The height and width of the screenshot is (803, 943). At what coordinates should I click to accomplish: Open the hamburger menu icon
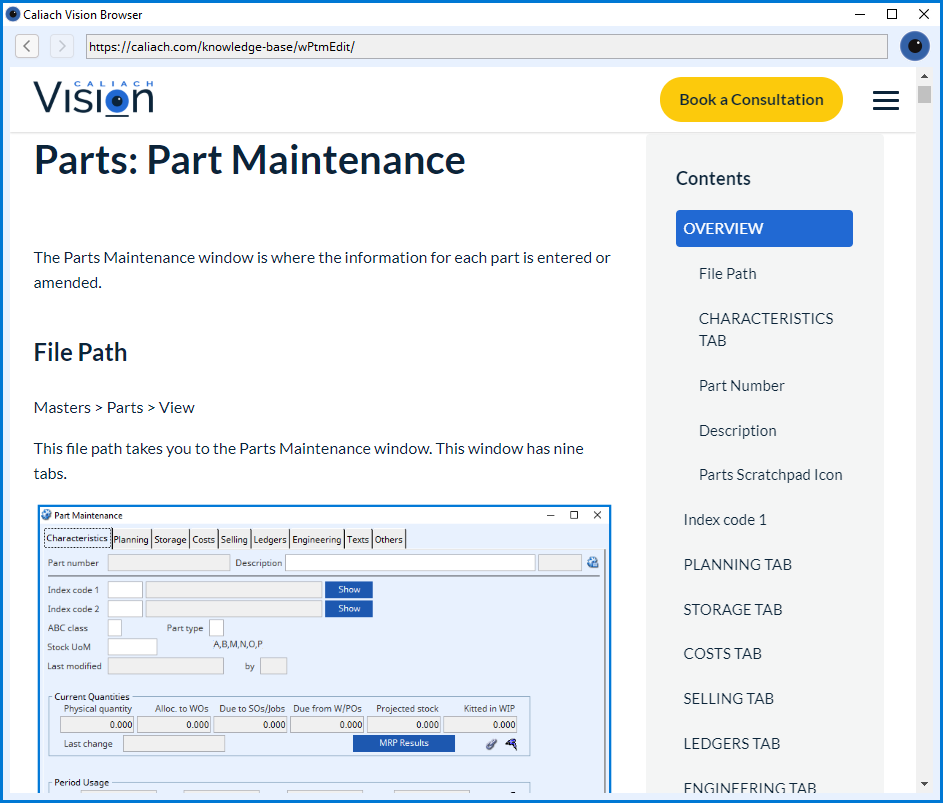click(x=886, y=100)
